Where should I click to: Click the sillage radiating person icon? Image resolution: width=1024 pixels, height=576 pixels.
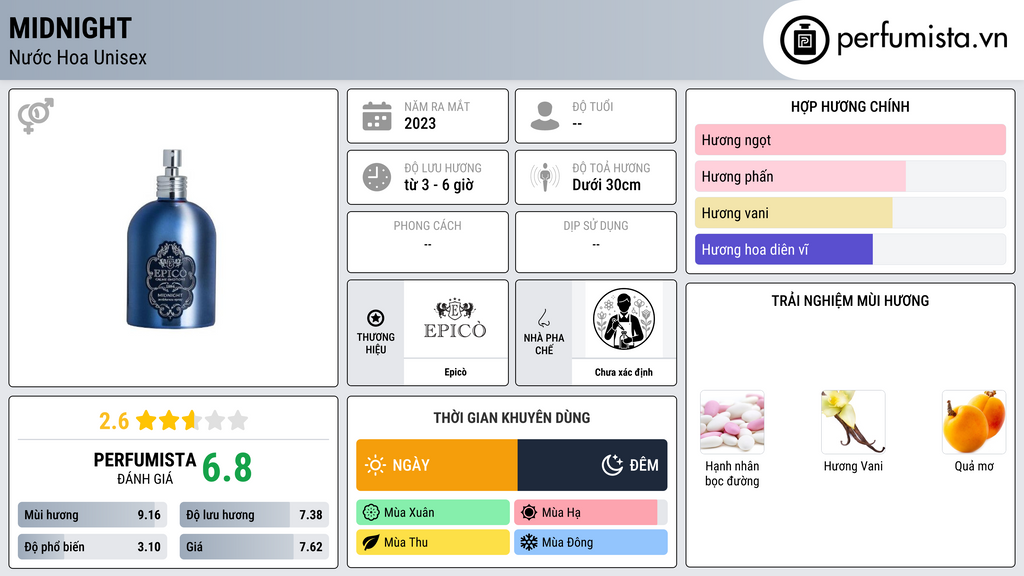tap(545, 177)
